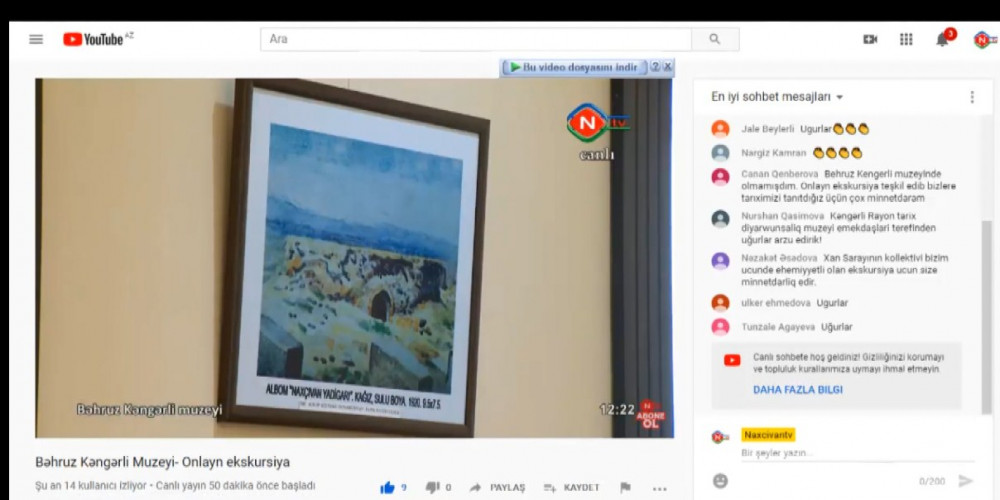Select the 'Jale Beylerli' username
The image size is (1000, 500).
click(767, 129)
